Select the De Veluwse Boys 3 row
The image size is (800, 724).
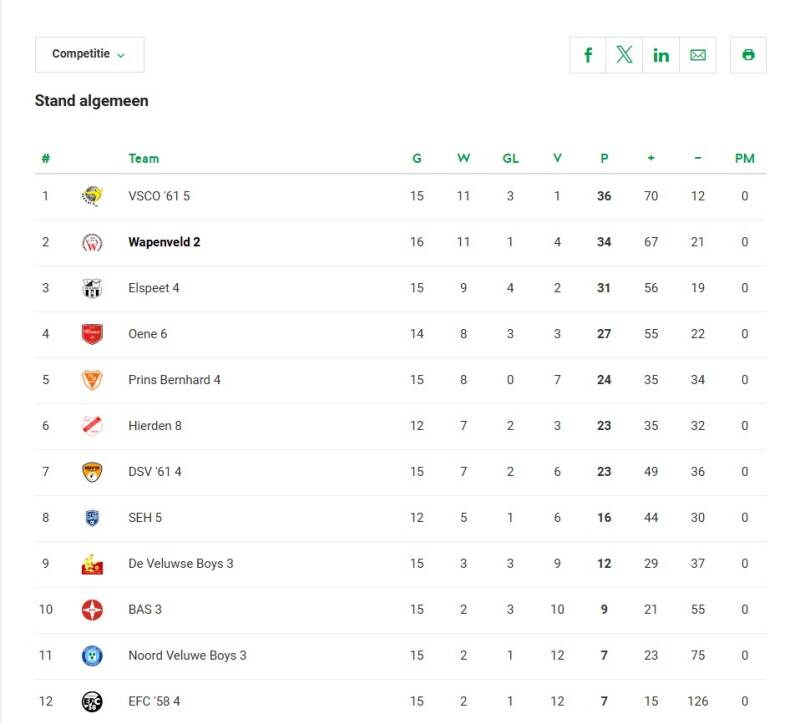(x=180, y=564)
